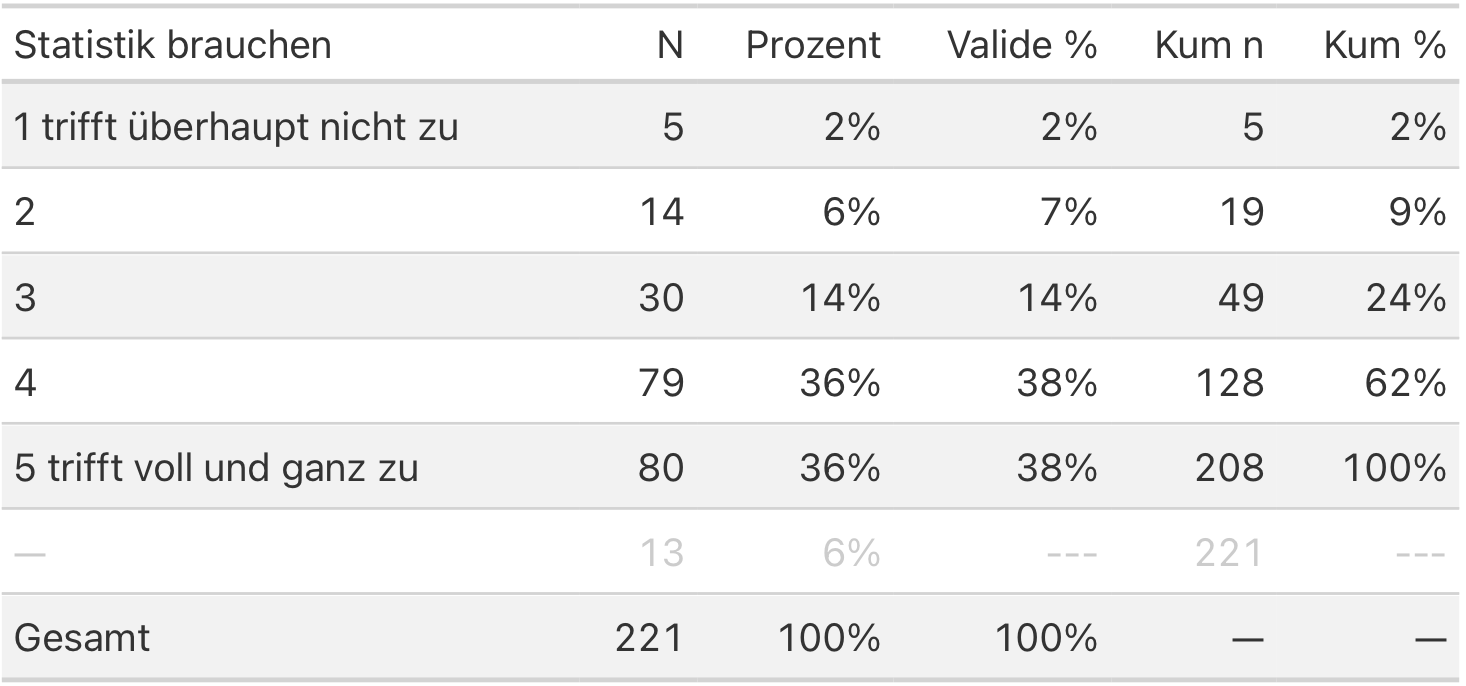The width and height of the screenshot is (1466, 686).
Task: Click the N value 80
Action: pyautogui.click(x=661, y=467)
